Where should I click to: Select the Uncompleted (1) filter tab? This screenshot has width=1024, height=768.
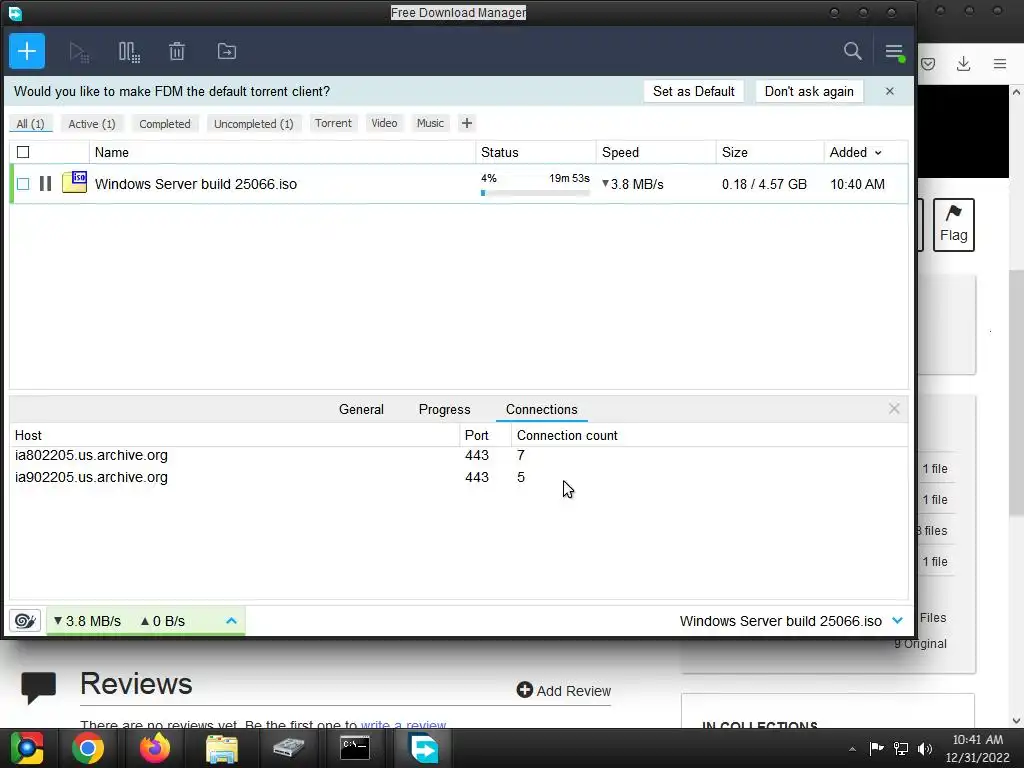pyautogui.click(x=253, y=123)
